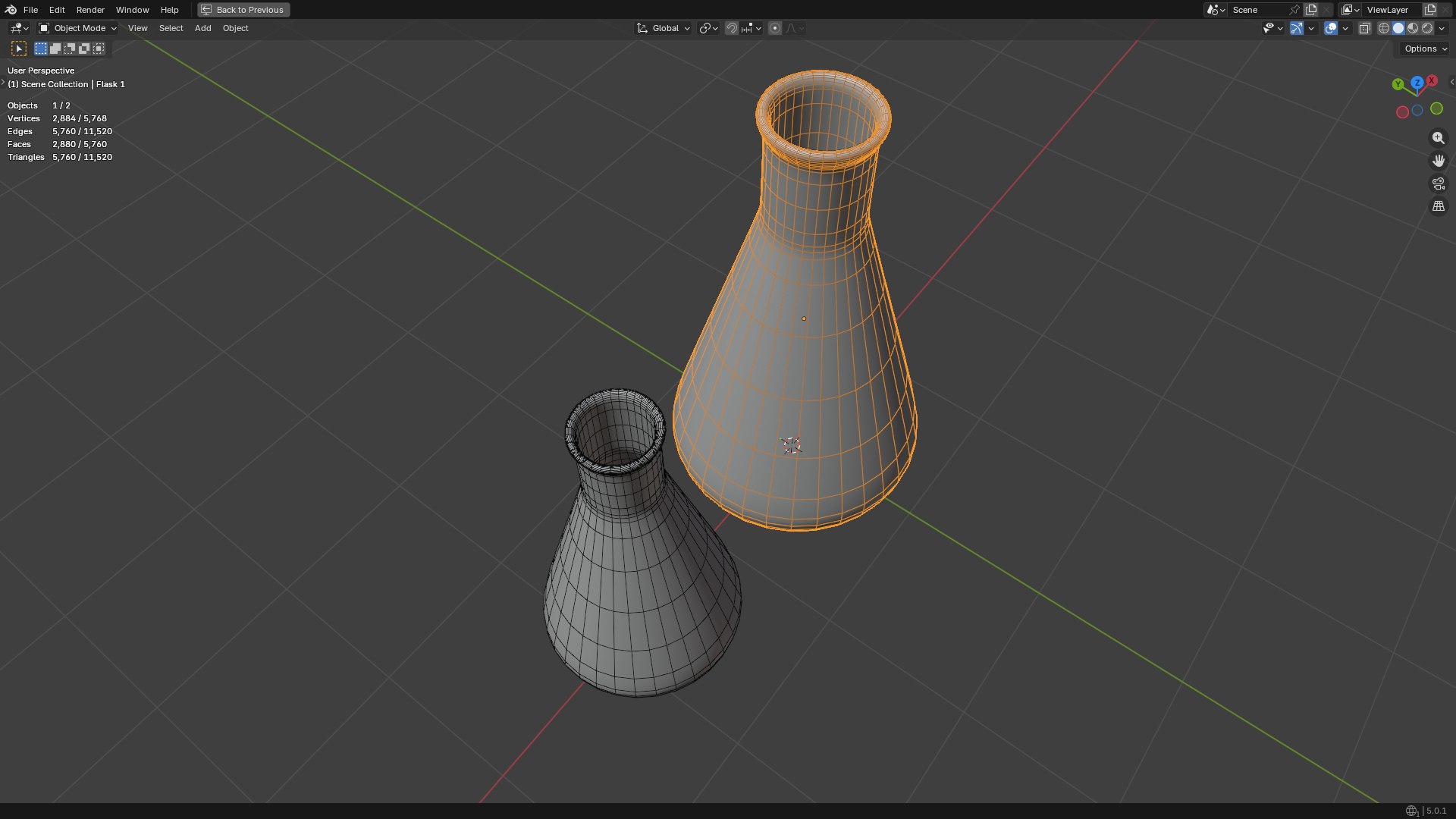Click the Scene name field
This screenshot has height=819, width=1456.
(1257, 10)
